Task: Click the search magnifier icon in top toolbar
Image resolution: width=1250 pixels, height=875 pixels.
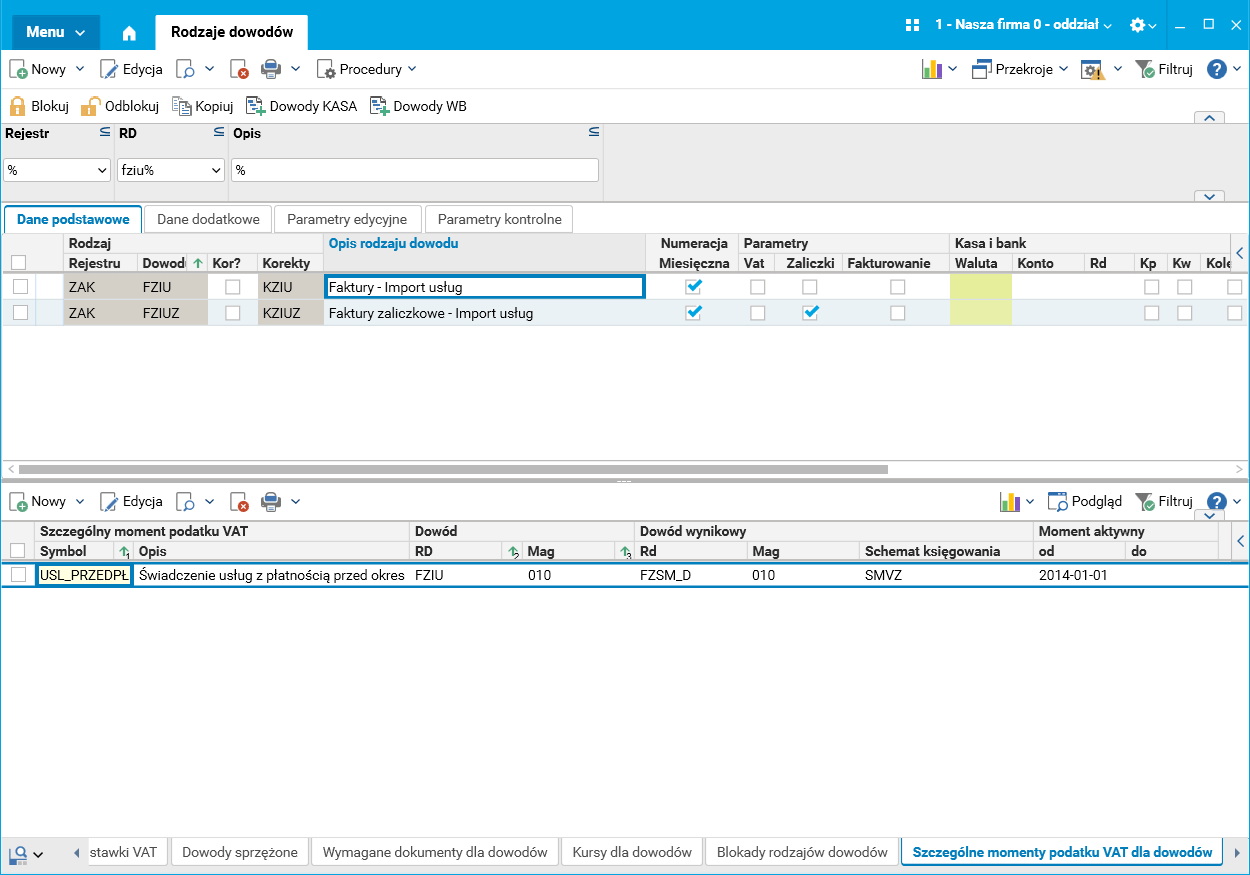Action: tap(186, 69)
